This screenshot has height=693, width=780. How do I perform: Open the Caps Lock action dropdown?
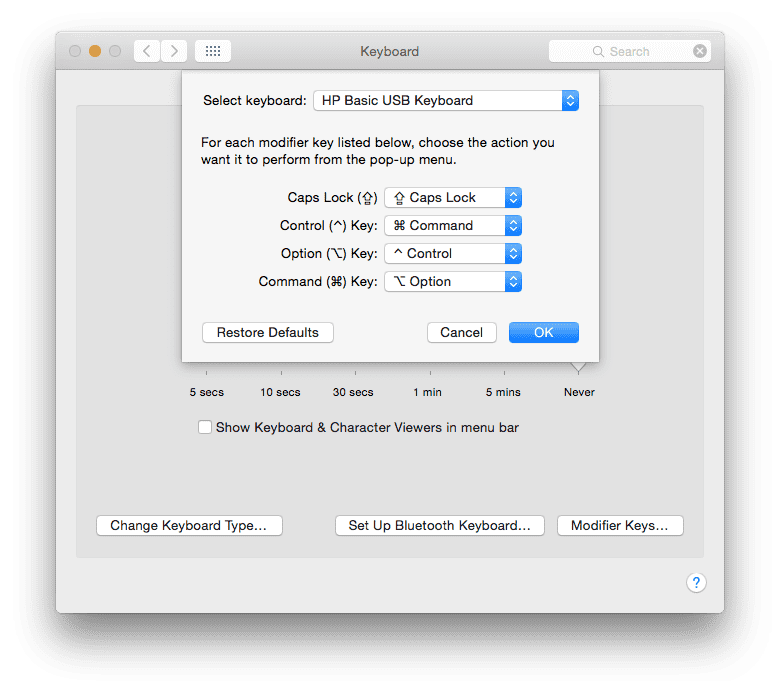tap(453, 198)
